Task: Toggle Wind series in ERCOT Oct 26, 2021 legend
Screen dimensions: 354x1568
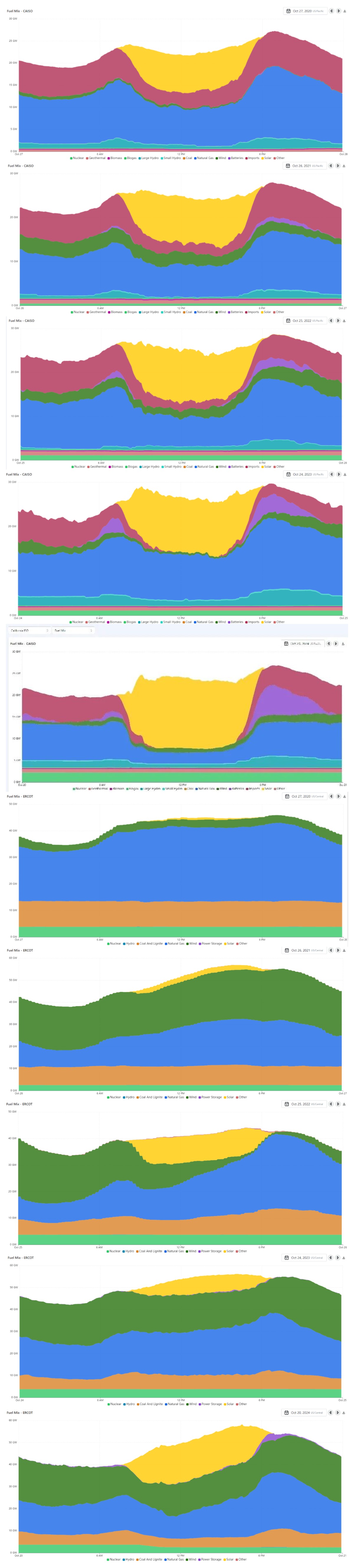Action: (192, 1097)
